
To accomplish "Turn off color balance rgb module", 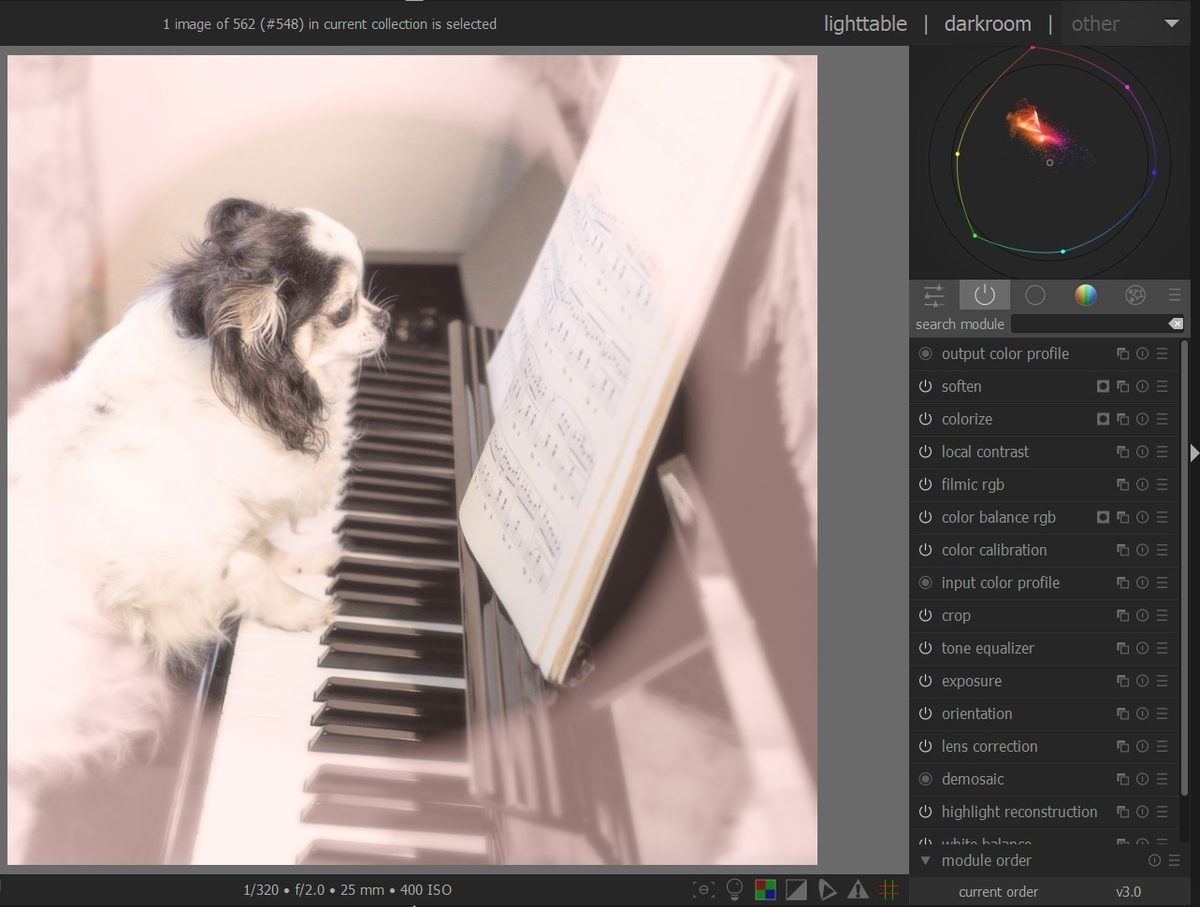I will [x=925, y=517].
